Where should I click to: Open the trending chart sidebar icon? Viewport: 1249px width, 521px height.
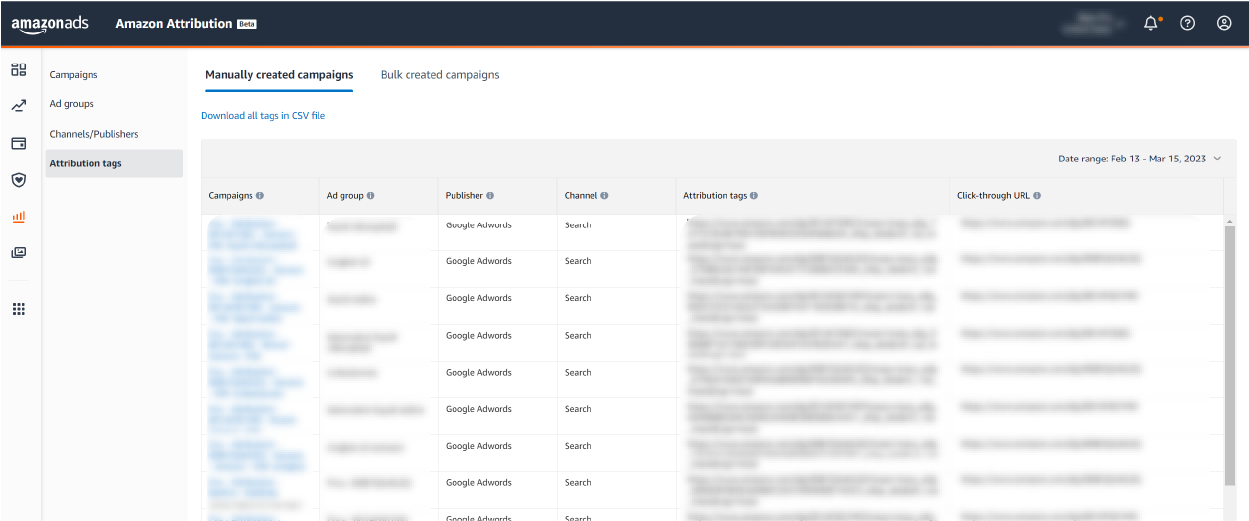tap(18, 106)
